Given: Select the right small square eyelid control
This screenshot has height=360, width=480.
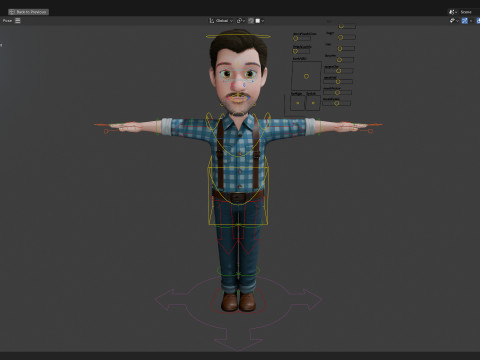Looking at the screenshot, I should point(313,103).
